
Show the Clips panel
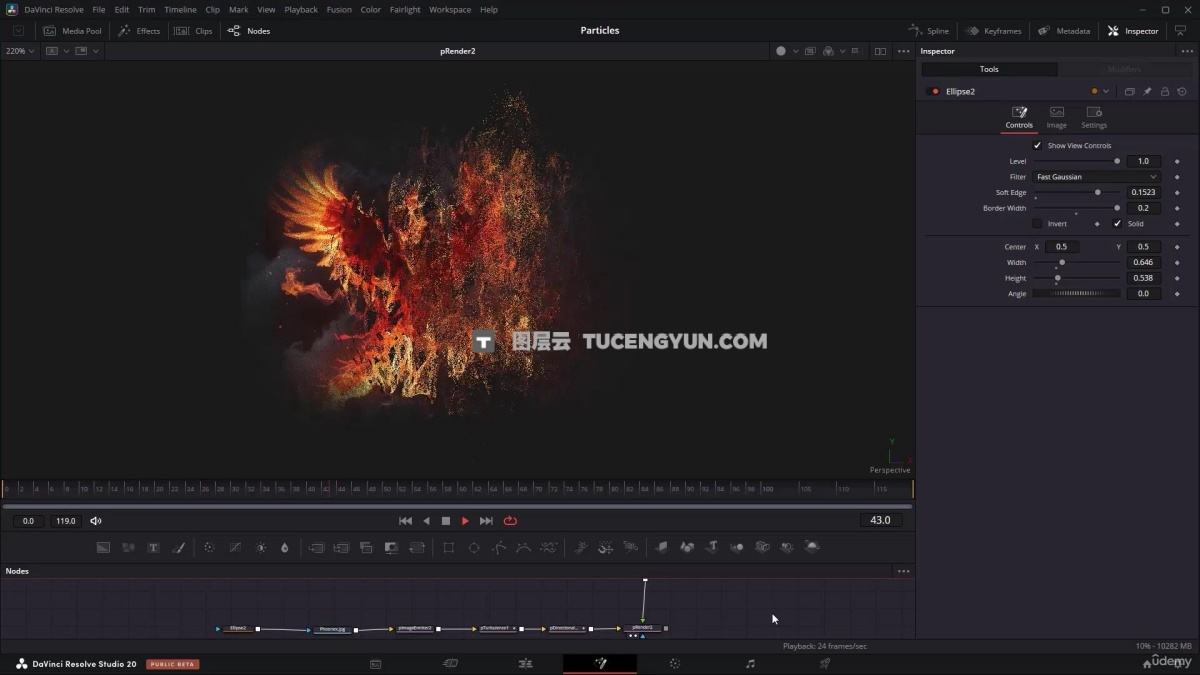coord(193,31)
